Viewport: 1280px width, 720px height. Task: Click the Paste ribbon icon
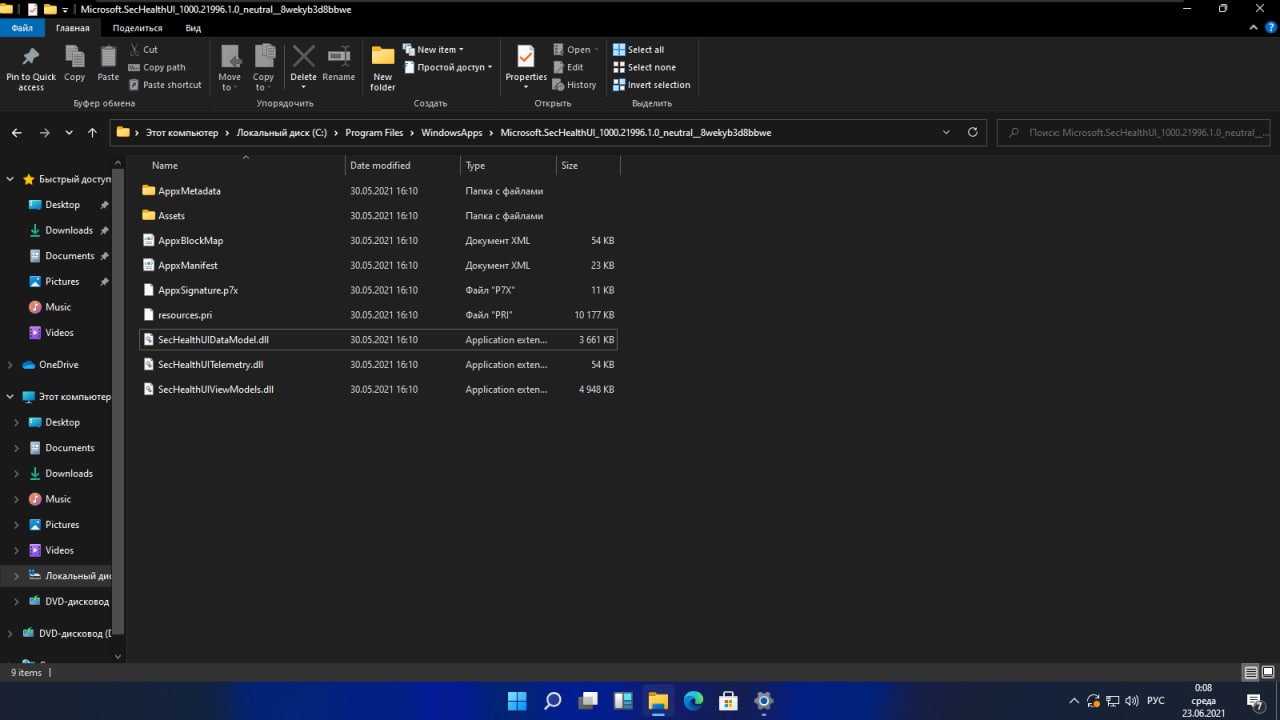click(x=108, y=63)
